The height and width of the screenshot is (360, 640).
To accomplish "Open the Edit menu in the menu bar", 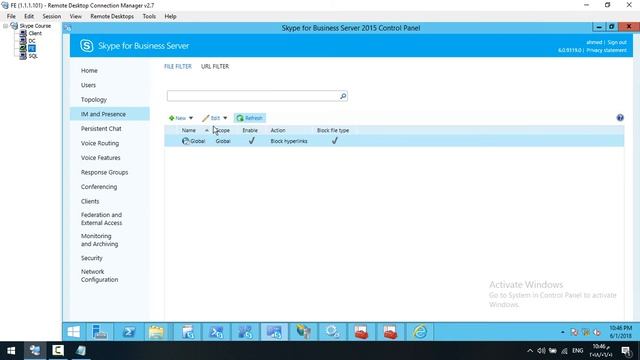I will point(29,16).
